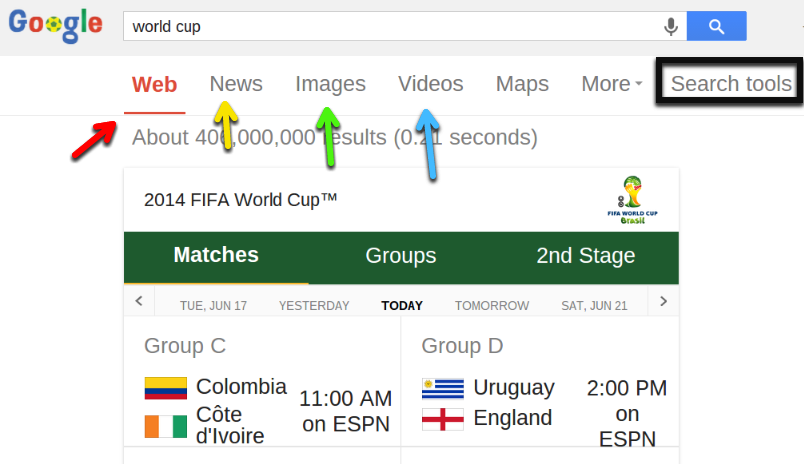Click the 2014 FIFA World Cup title

point(240,200)
